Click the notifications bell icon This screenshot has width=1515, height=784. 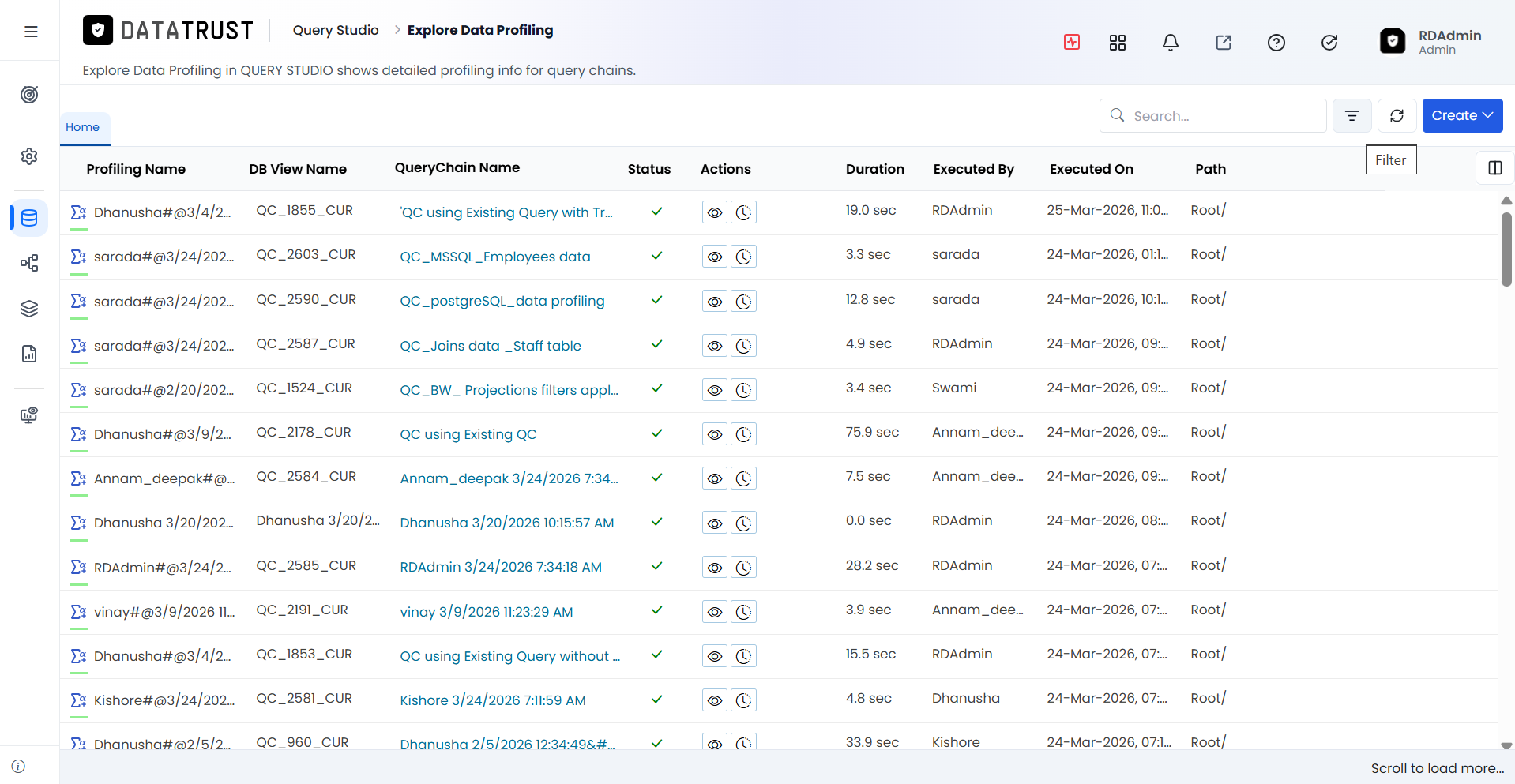[1171, 43]
